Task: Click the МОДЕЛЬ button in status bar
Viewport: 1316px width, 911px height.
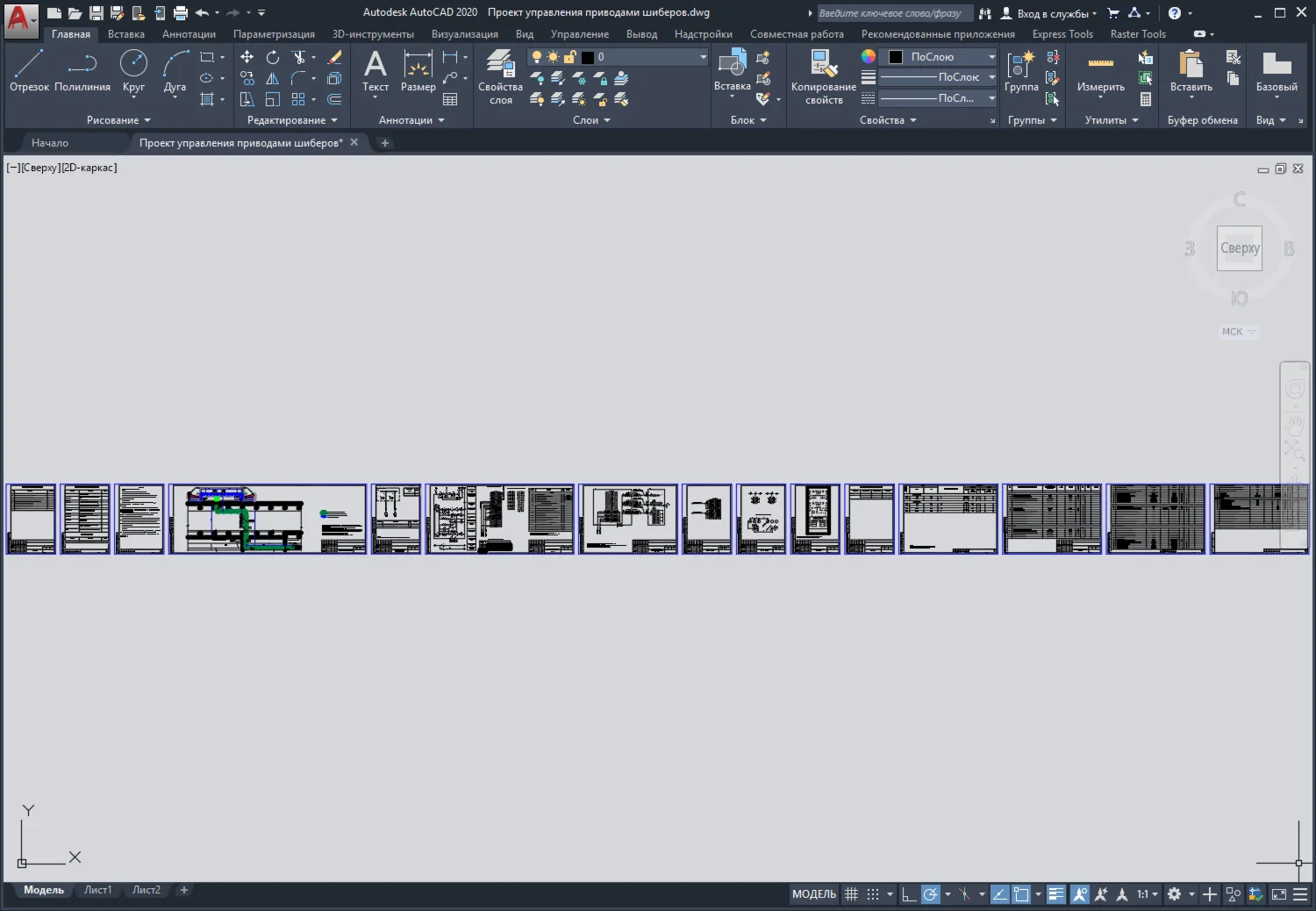Action: (814, 894)
